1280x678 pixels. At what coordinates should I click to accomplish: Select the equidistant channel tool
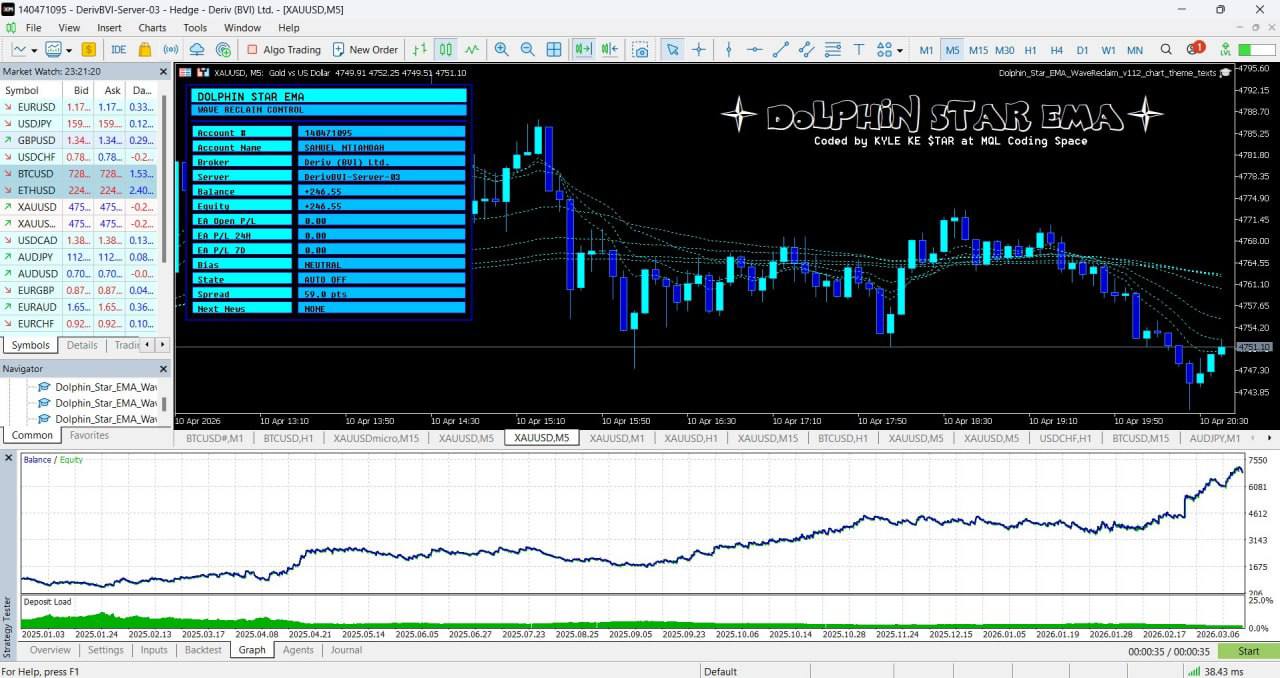tap(806, 49)
